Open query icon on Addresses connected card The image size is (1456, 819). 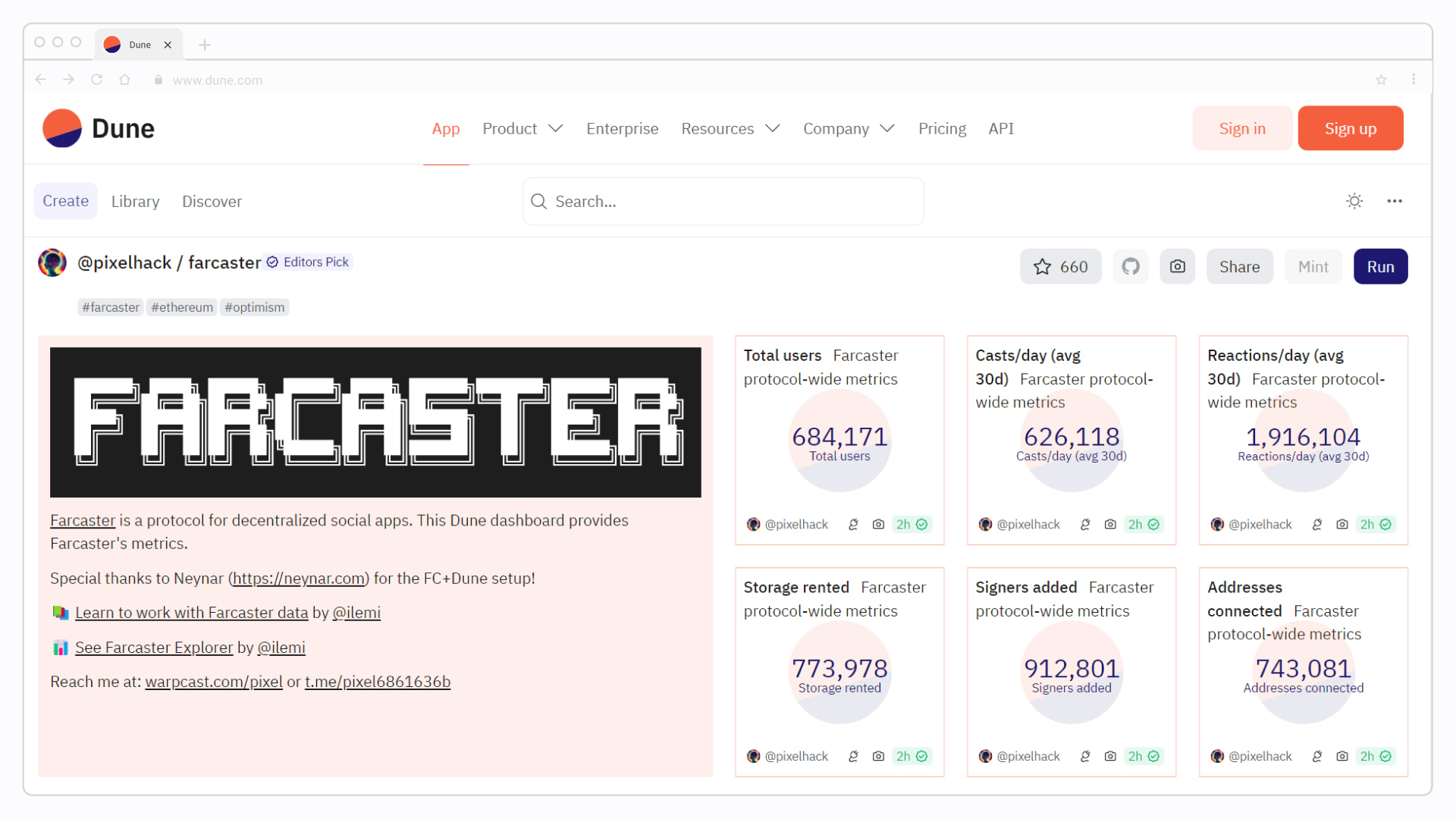click(x=1318, y=756)
